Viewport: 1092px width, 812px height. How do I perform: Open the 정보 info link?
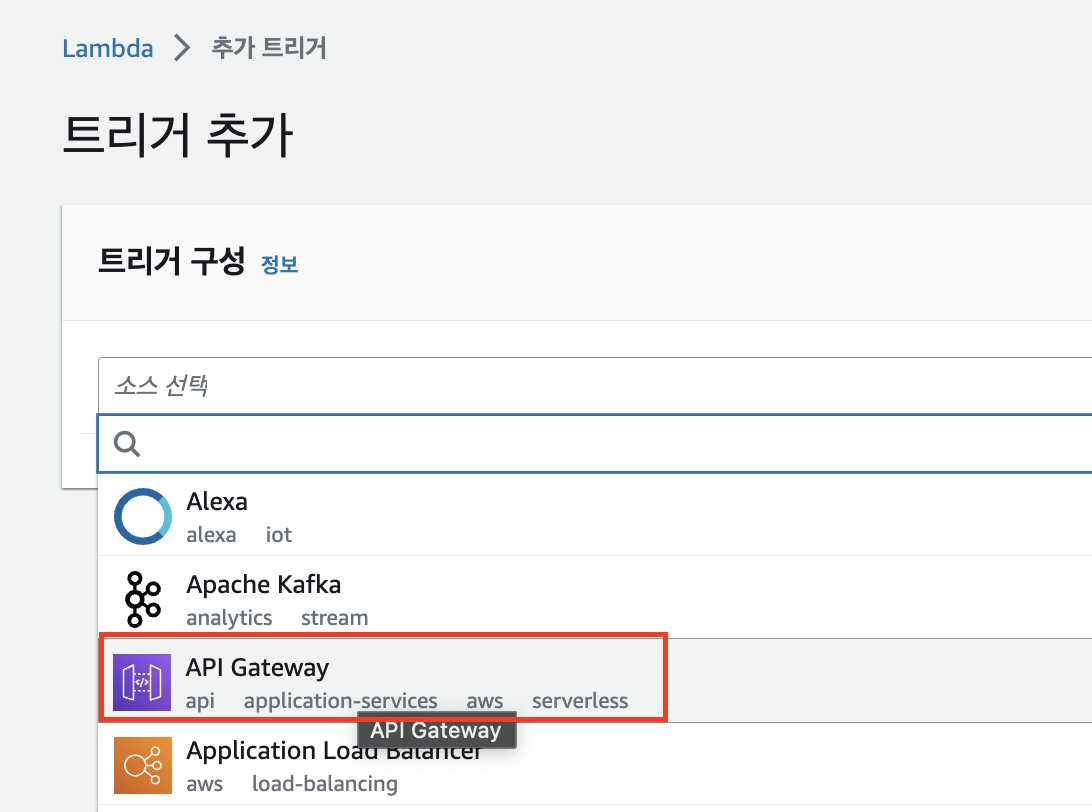click(279, 265)
